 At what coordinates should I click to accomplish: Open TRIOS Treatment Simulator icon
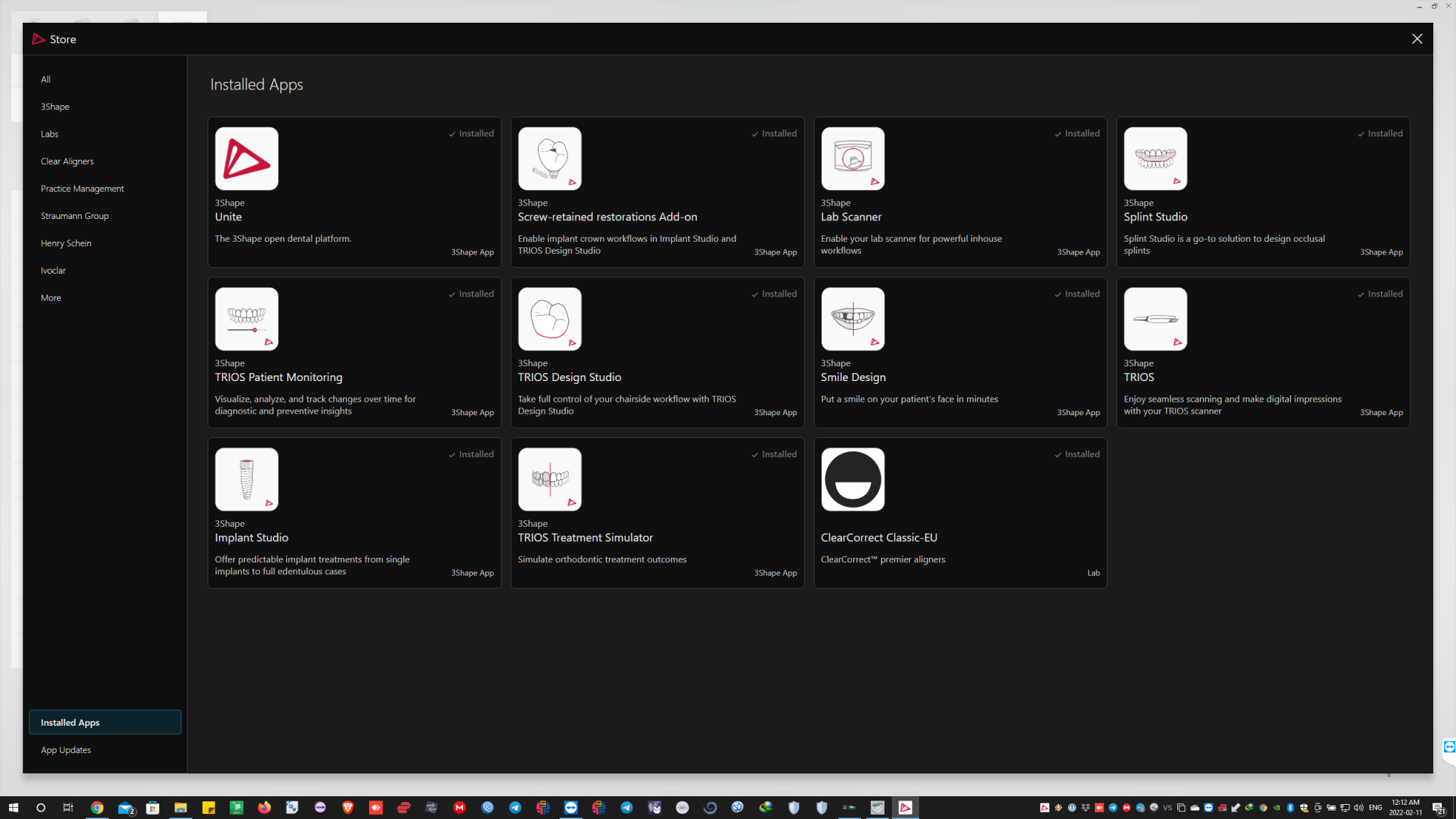pyautogui.click(x=550, y=479)
